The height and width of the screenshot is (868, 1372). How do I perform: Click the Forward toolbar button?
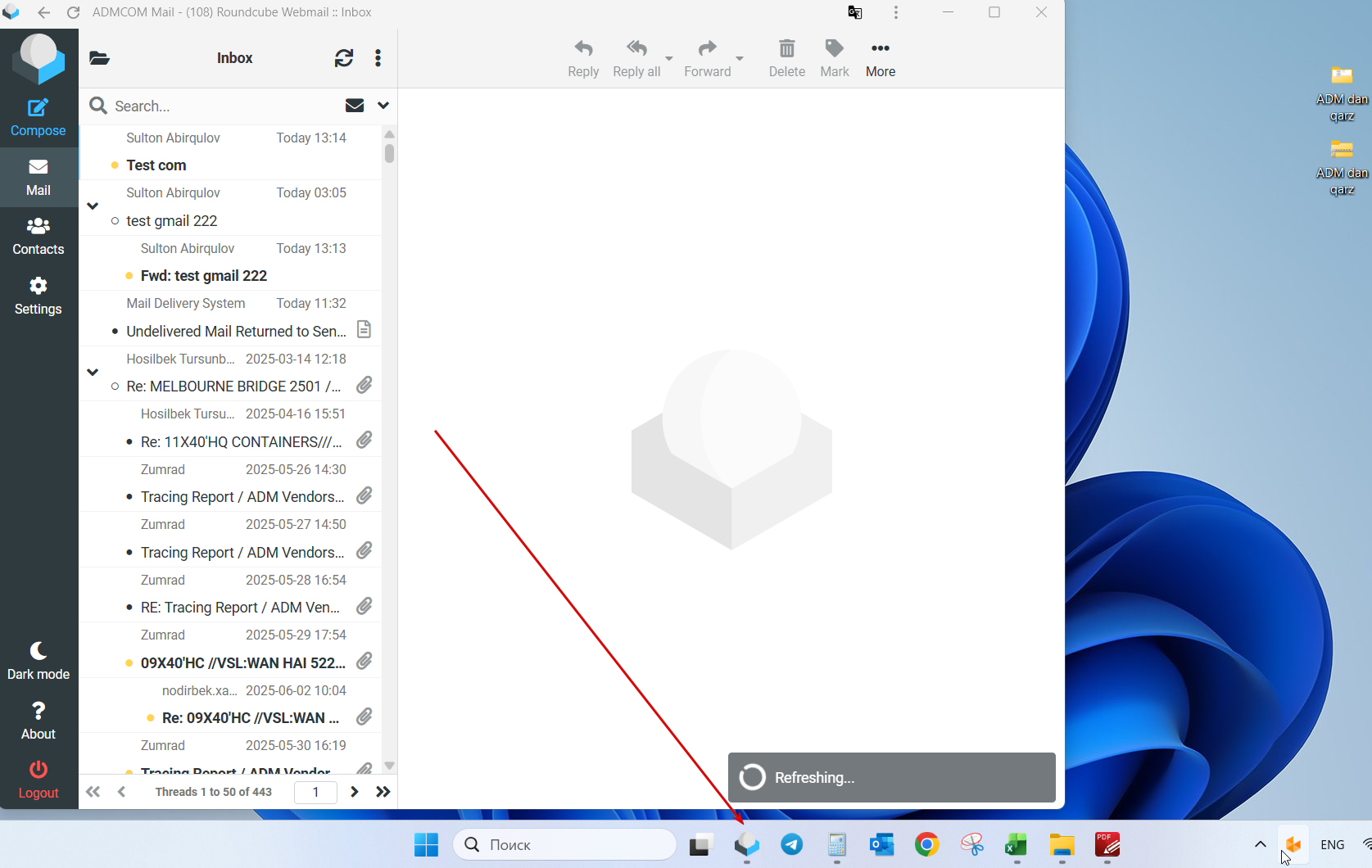708,59
